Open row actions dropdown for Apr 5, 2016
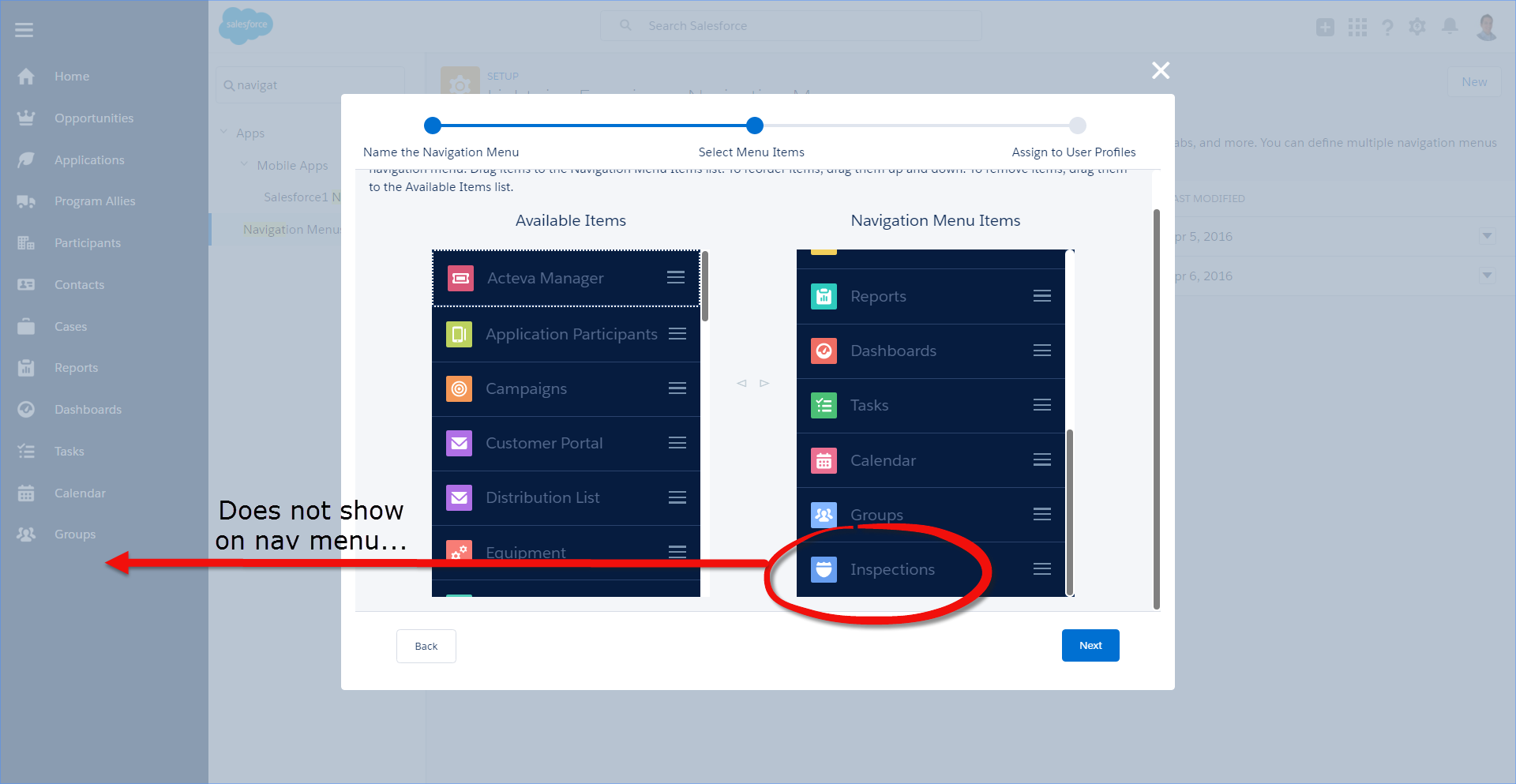 (1487, 236)
